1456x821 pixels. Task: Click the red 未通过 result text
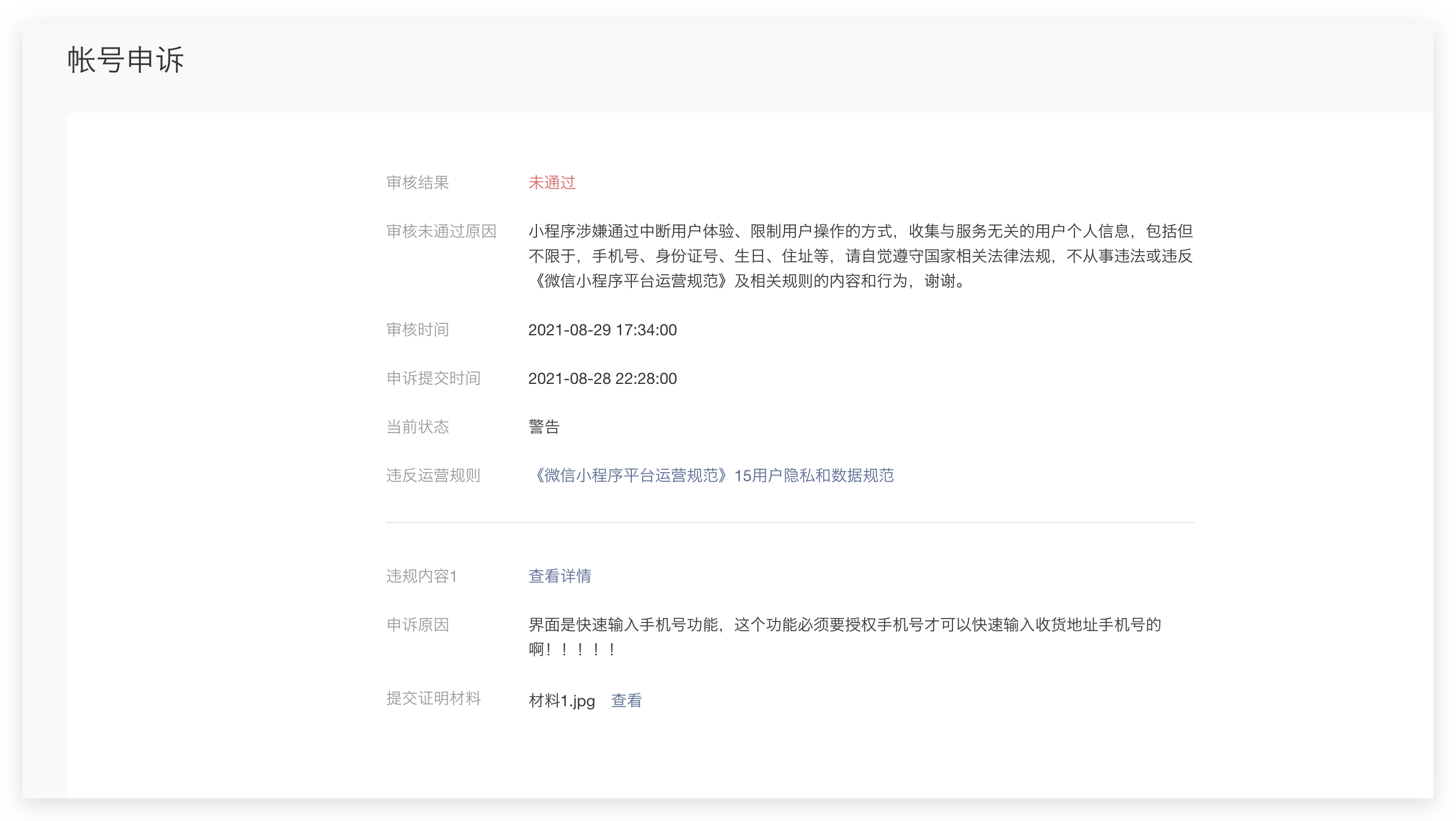pyautogui.click(x=552, y=182)
